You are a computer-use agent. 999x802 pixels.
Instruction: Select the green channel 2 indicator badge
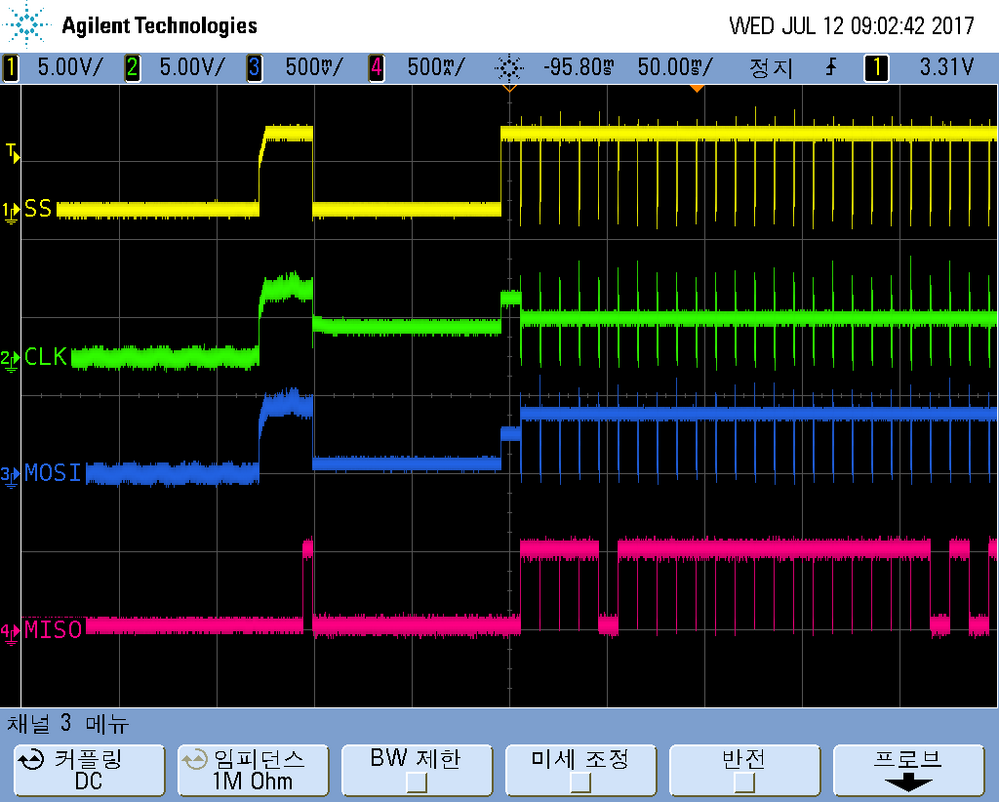[133, 68]
